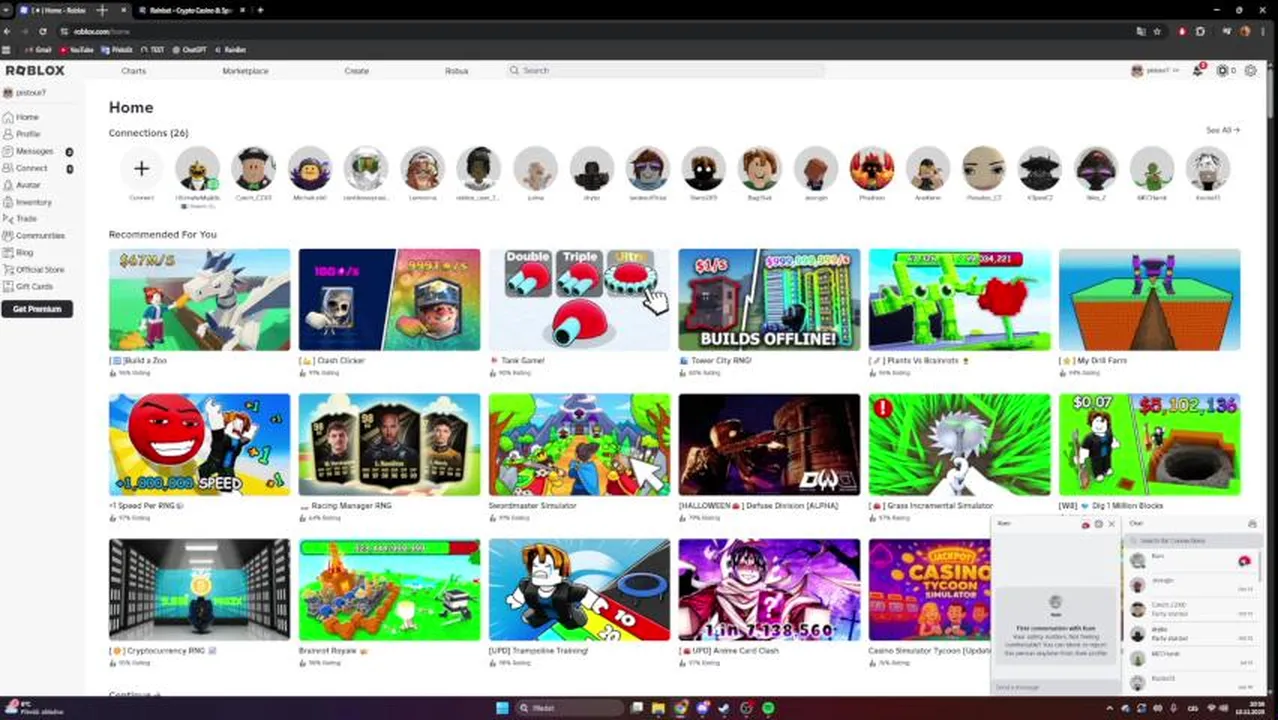The height and width of the screenshot is (720, 1278).
Task: Select the Home sidebar icon
Action: click(8, 117)
